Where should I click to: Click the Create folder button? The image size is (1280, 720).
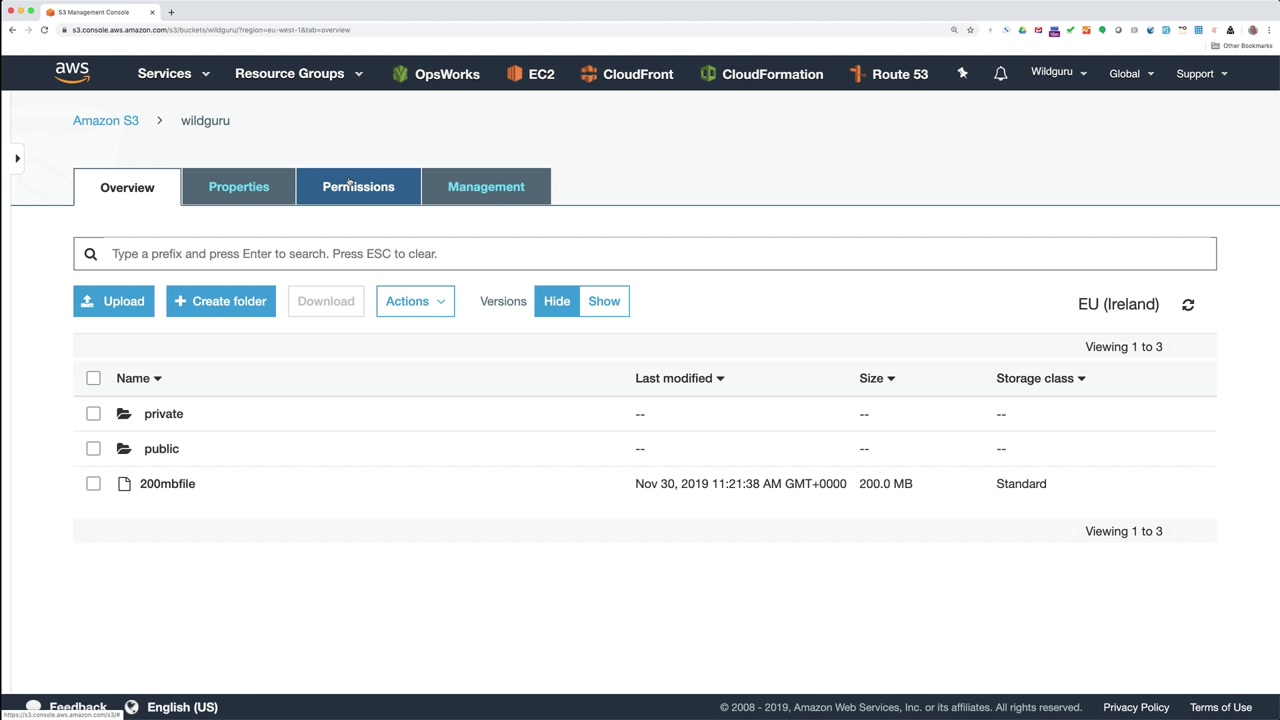point(221,301)
